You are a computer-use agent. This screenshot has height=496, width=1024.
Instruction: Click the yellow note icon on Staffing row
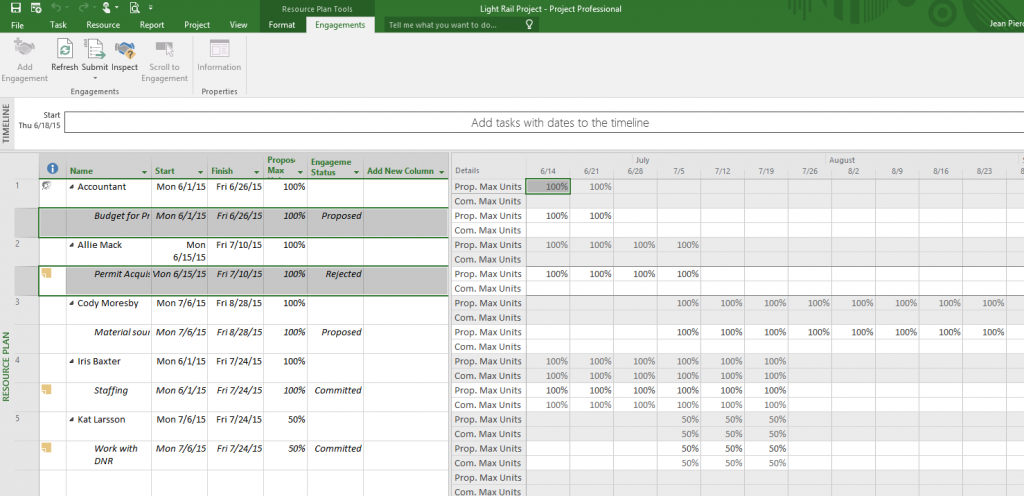[x=46, y=389]
